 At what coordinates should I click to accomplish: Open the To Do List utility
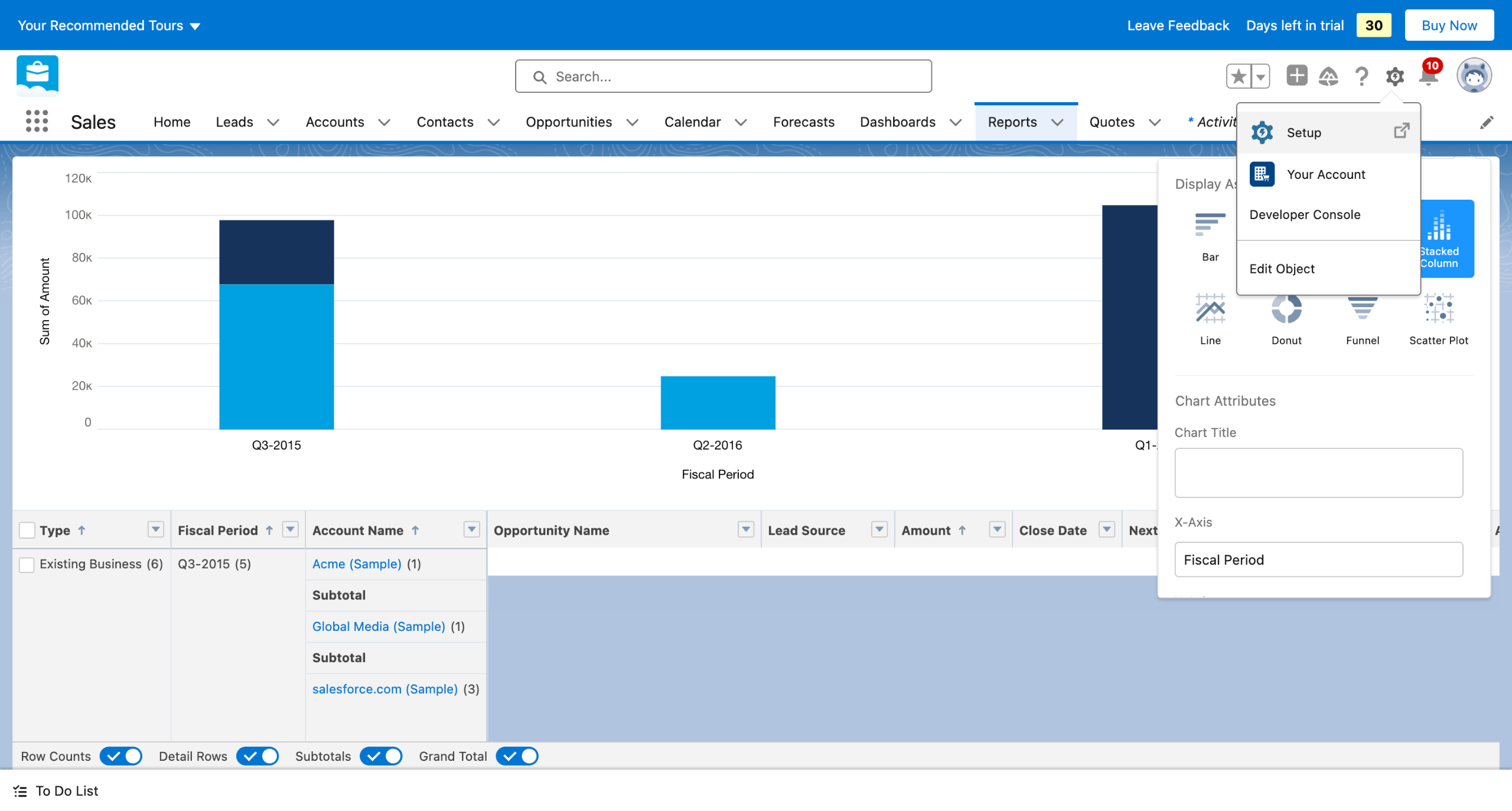tap(56, 790)
